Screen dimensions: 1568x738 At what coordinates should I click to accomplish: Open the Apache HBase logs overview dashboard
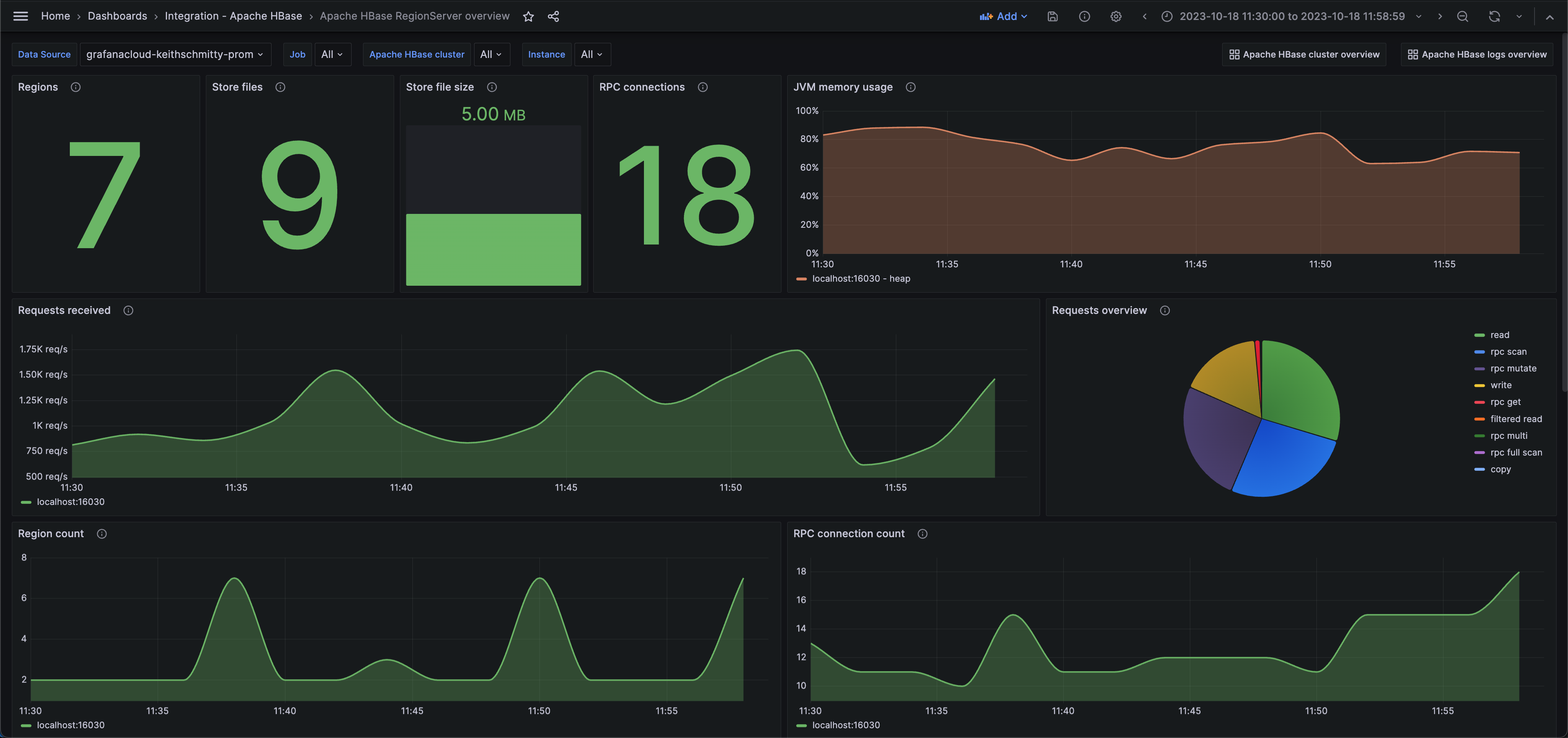(x=1478, y=54)
